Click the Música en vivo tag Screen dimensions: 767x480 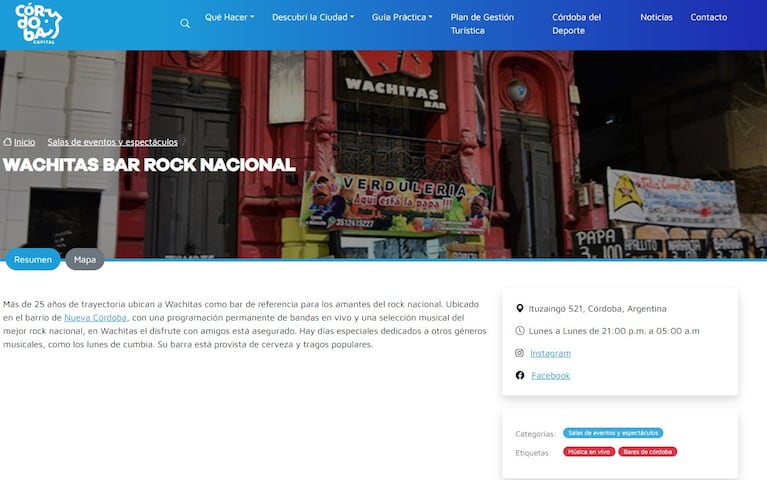(x=589, y=452)
